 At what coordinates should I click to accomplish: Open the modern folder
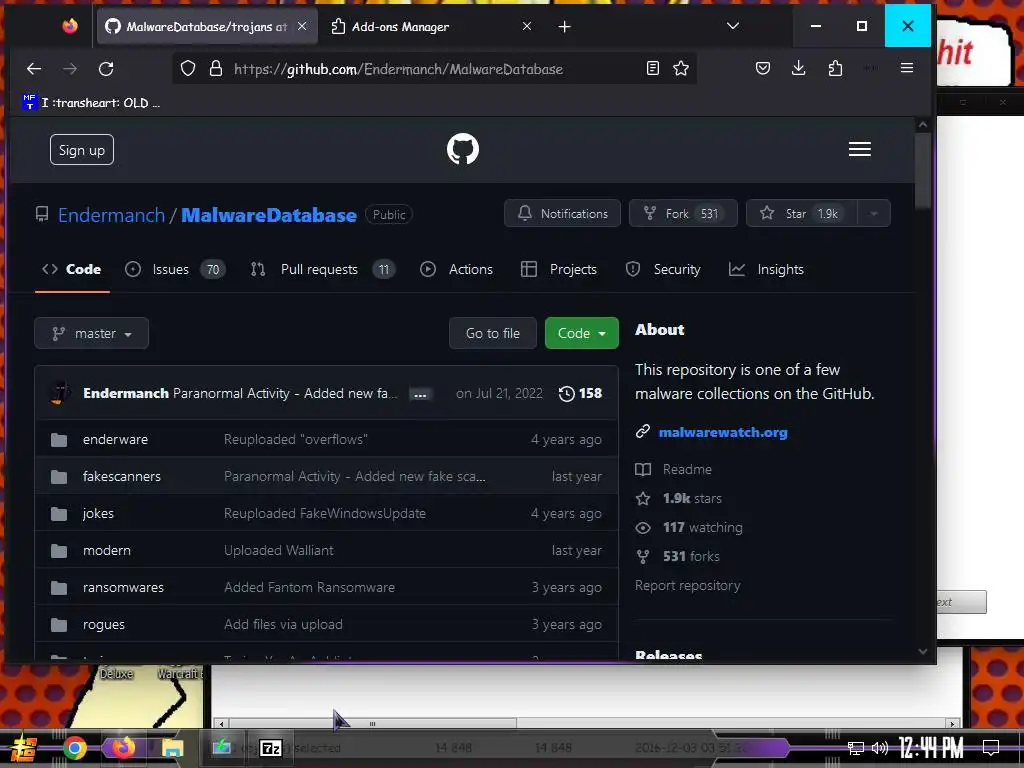[x=106, y=551]
